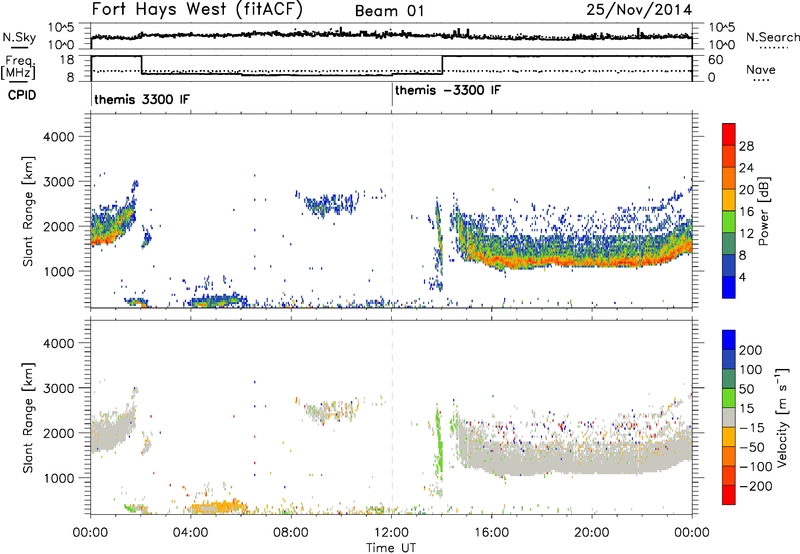The width and height of the screenshot is (800, 554).
Task: Click the '4000' tick on power panel range axis
Action: coord(58,137)
